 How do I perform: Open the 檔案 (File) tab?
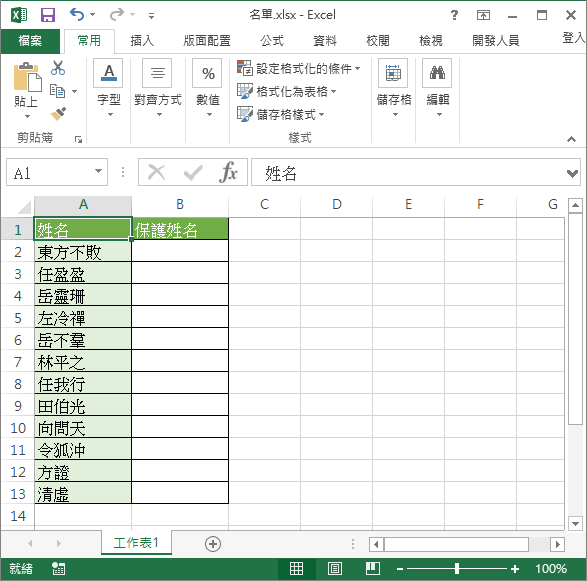pos(30,40)
